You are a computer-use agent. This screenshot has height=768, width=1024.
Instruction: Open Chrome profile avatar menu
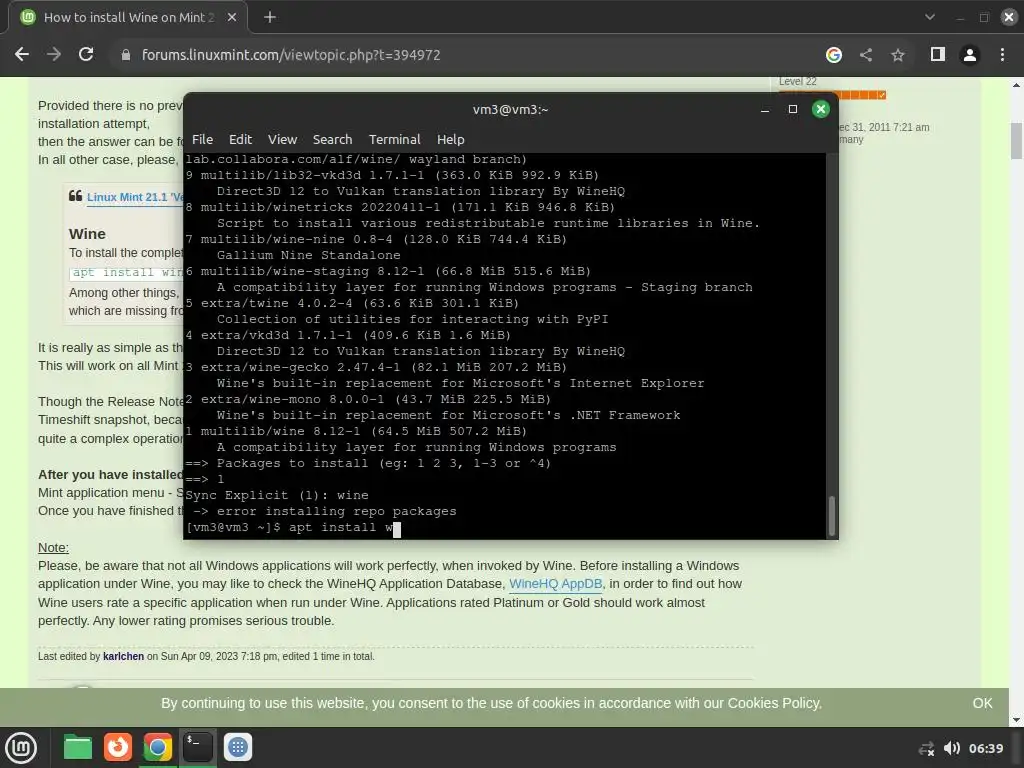970,55
